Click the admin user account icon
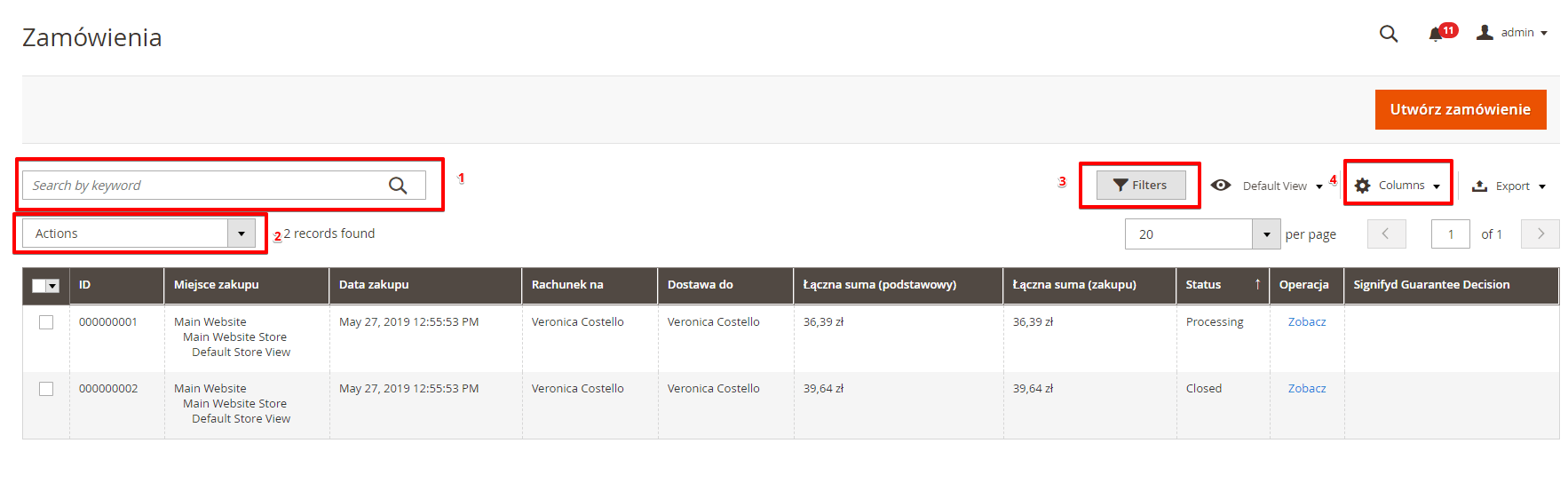Screen dimensions: 1568x483 [1485, 32]
